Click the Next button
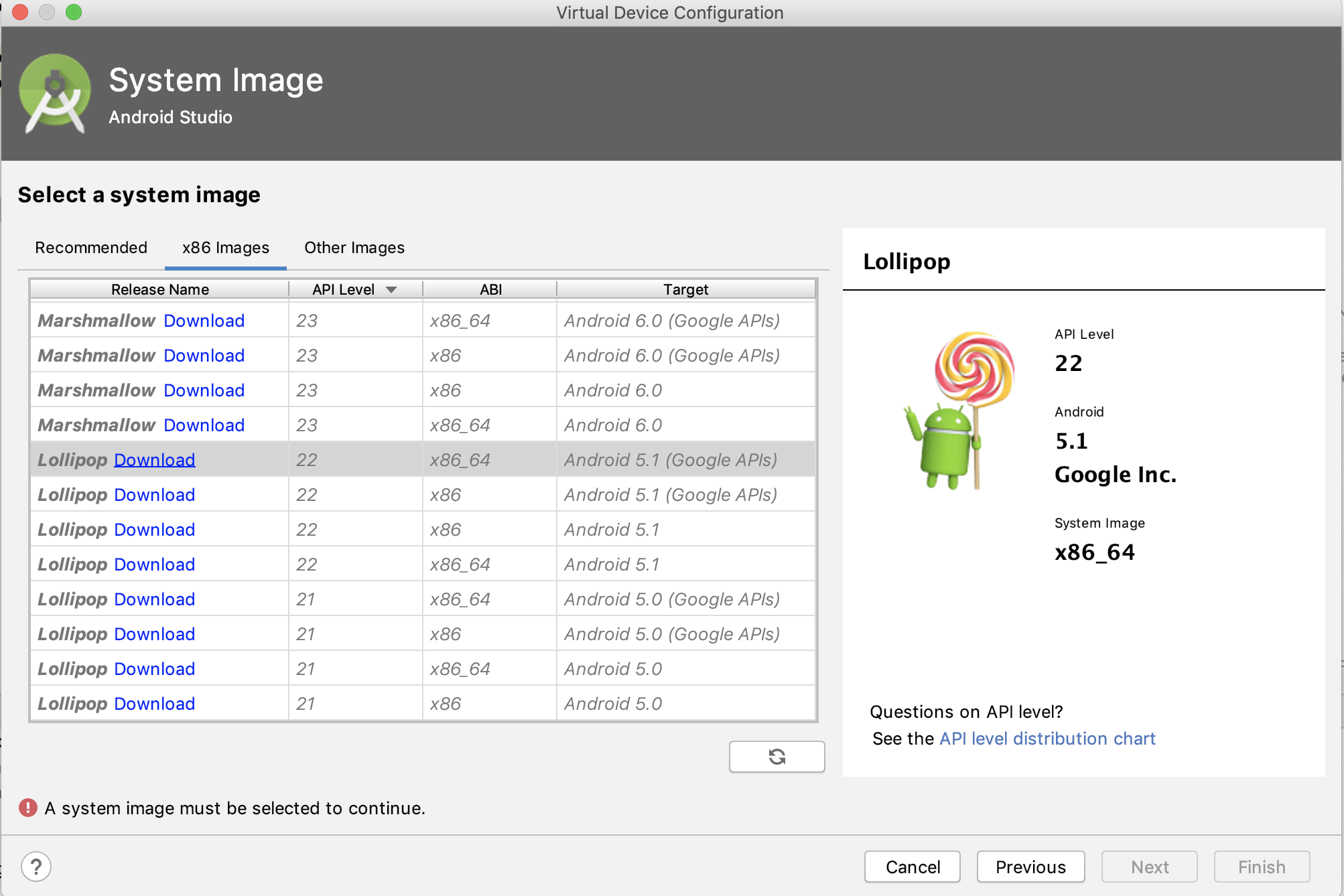1344x896 pixels. [1150, 867]
